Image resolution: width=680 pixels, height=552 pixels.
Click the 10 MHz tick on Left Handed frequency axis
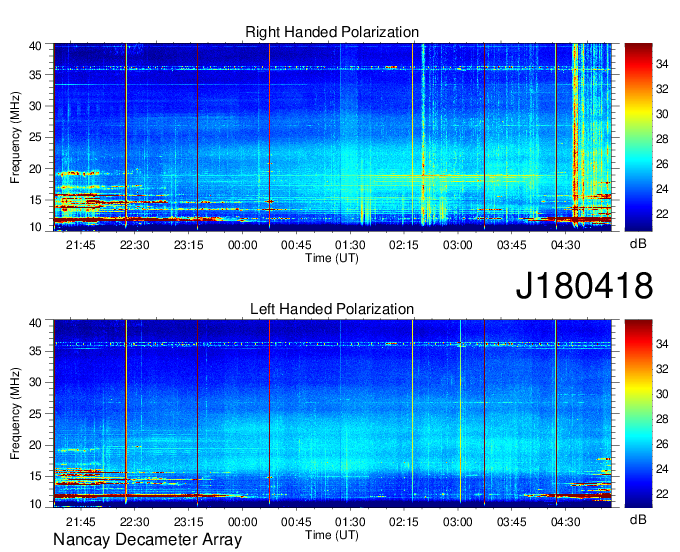tap(35, 504)
